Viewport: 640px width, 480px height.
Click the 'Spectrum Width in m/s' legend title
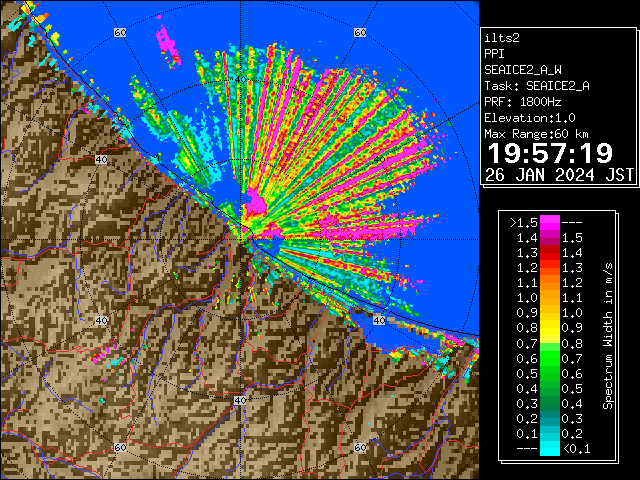[x=608, y=336]
